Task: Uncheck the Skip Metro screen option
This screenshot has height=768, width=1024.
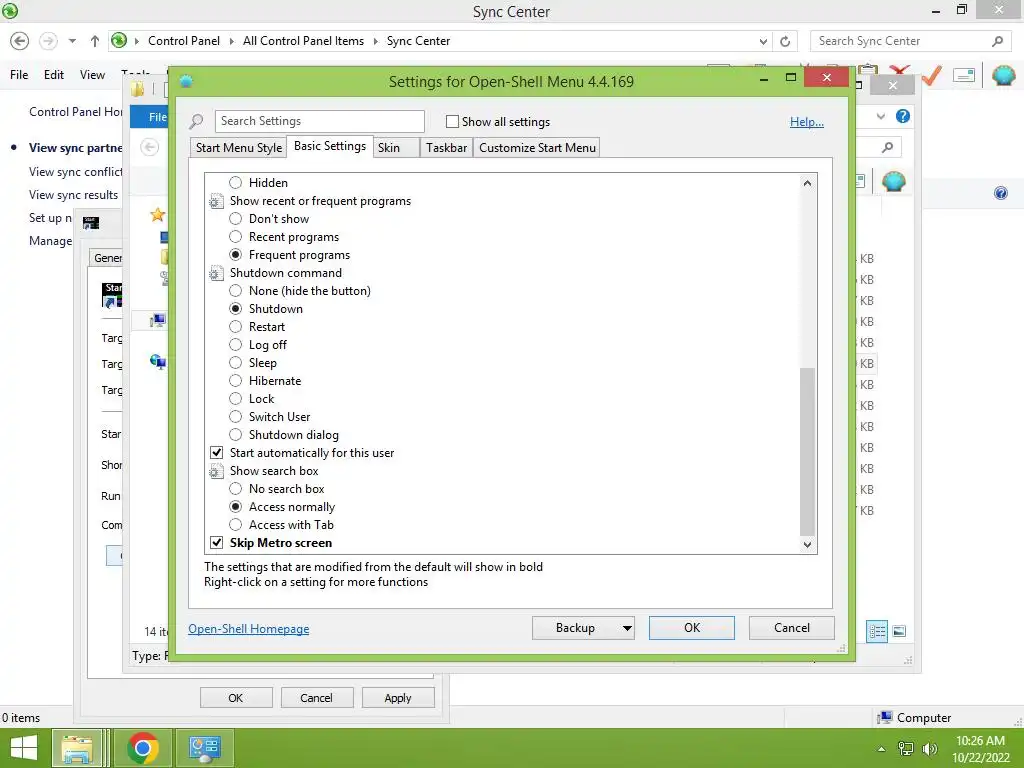Action: pos(217,543)
